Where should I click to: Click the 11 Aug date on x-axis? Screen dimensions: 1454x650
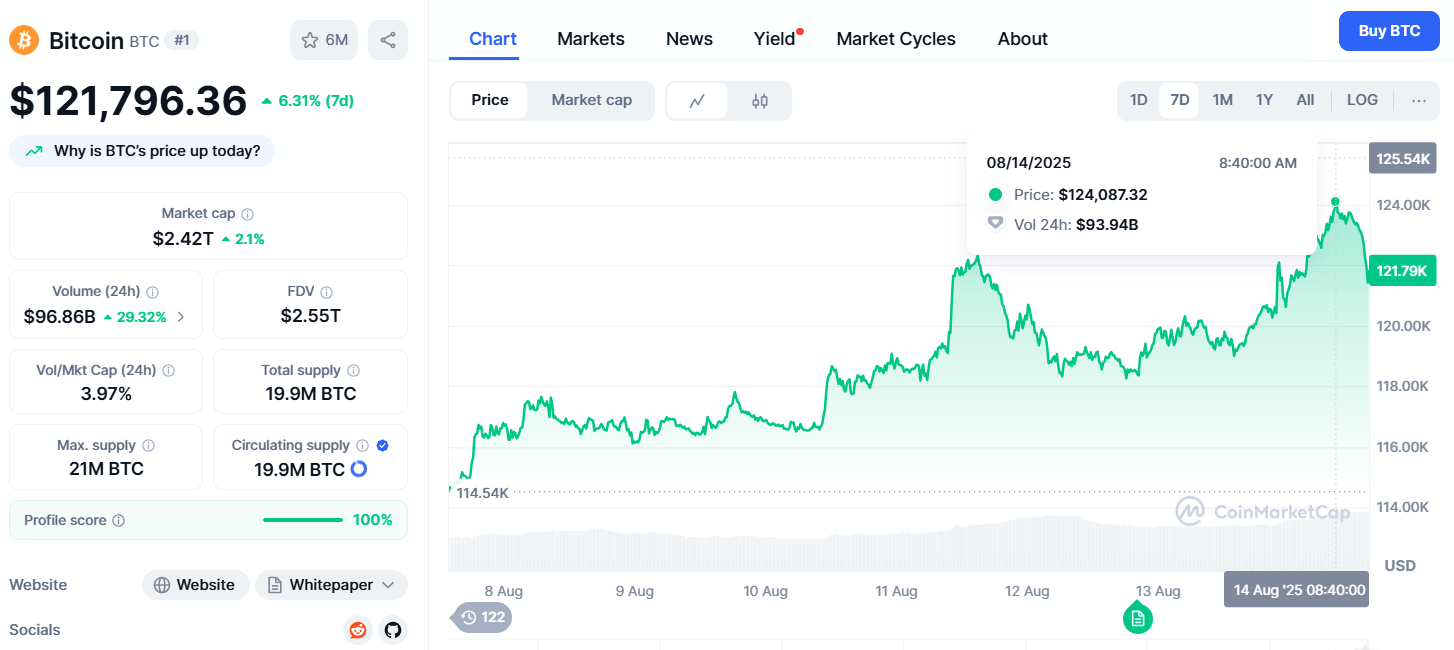point(896,591)
